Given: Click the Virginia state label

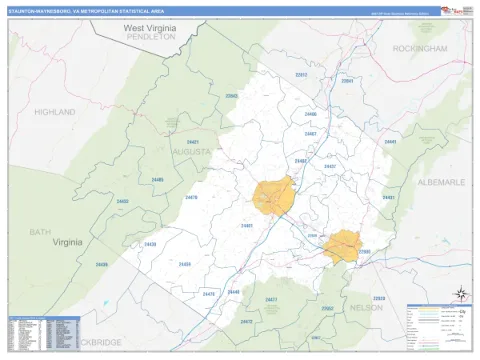Looking at the screenshot, I should click(67, 242).
